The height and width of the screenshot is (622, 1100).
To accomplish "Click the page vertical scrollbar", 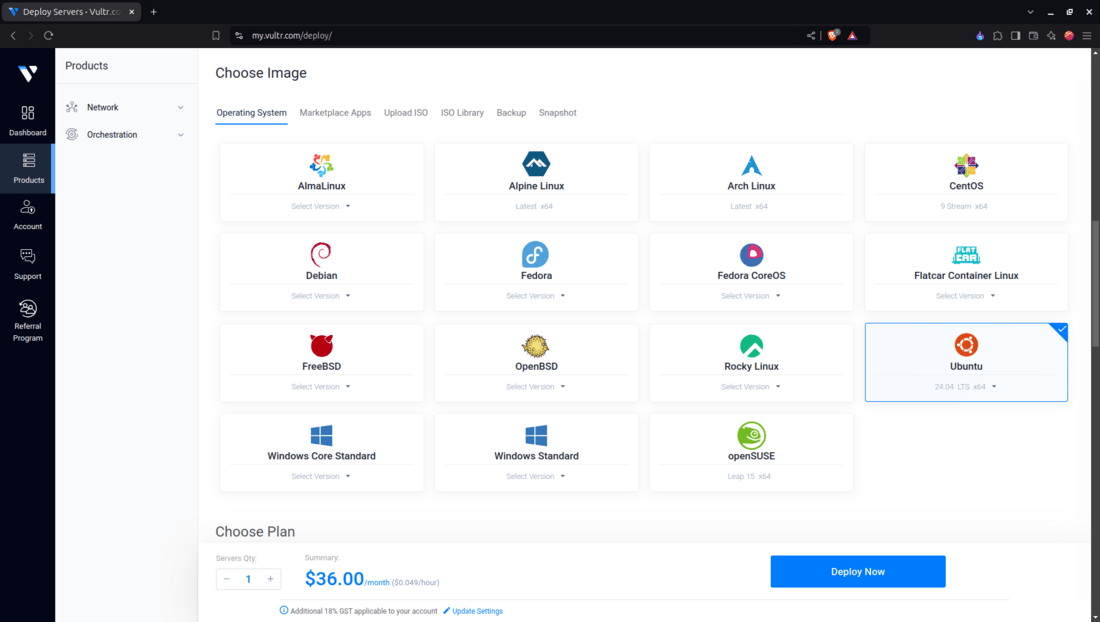I will (x=1095, y=284).
